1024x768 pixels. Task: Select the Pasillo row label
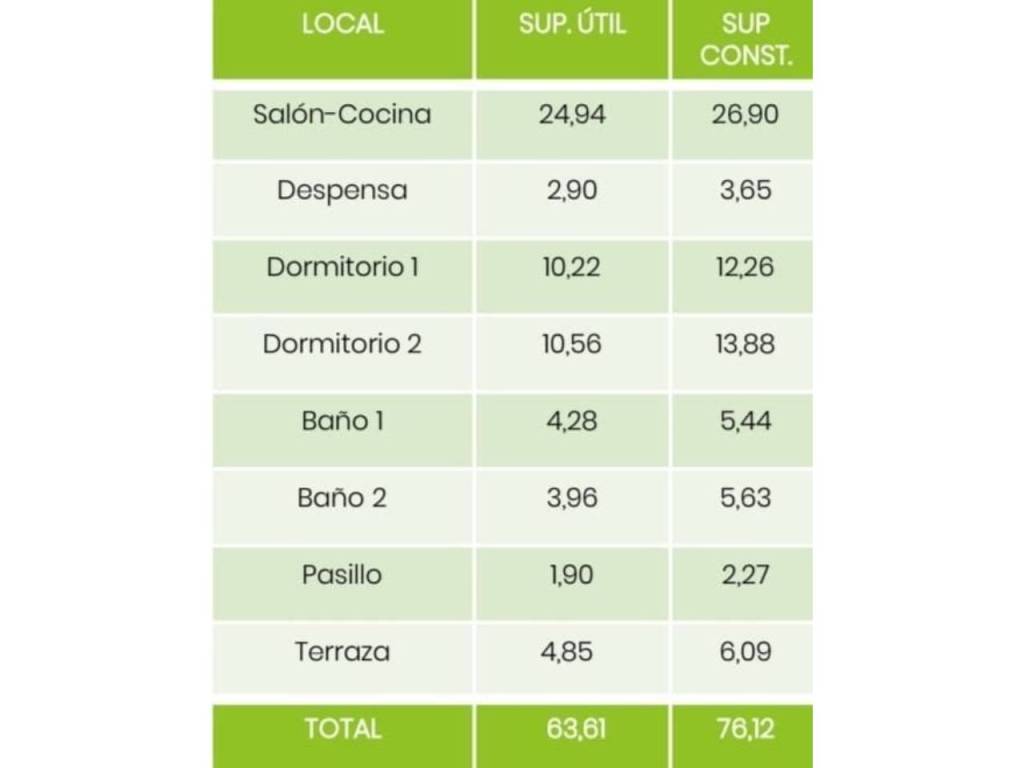[x=342, y=575]
